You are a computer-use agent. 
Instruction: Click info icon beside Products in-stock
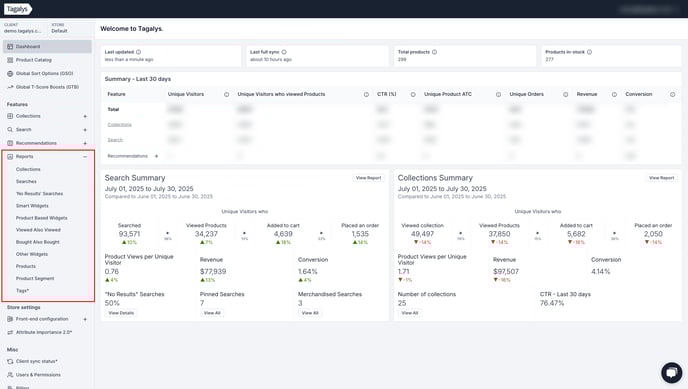click(589, 52)
